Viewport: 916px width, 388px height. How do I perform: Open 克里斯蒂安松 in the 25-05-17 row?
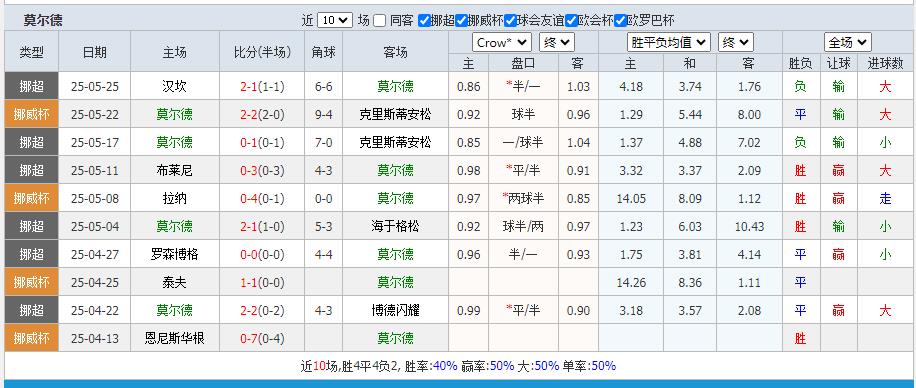click(395, 143)
